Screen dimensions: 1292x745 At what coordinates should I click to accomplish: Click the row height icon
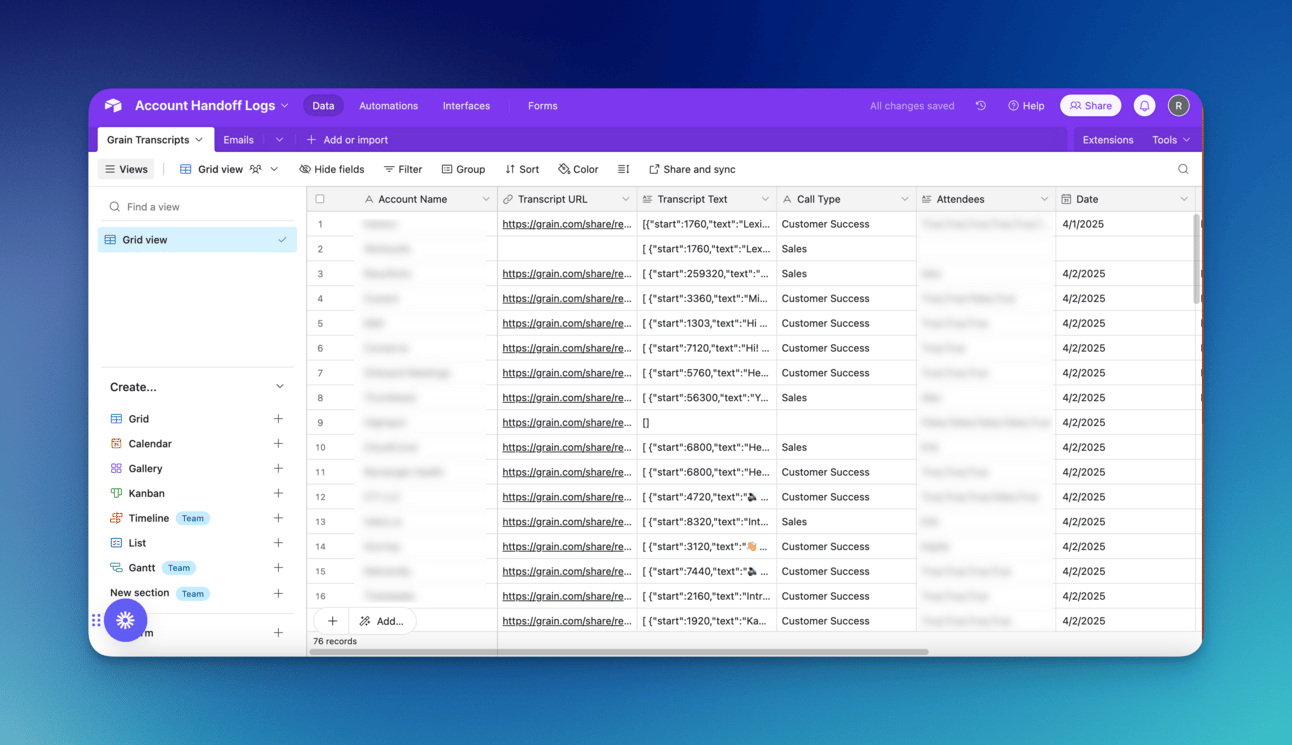point(623,169)
